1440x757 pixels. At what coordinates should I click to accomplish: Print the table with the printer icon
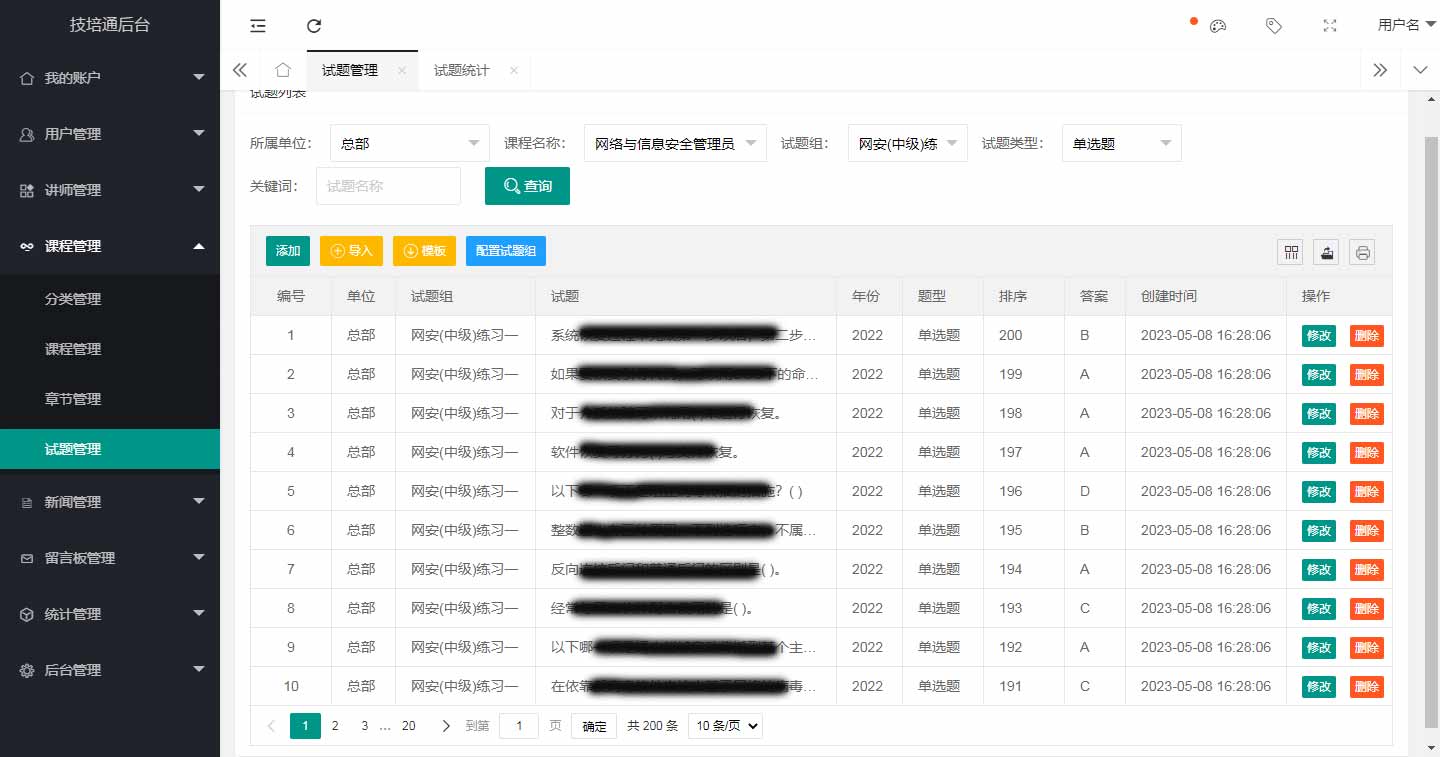pyautogui.click(x=1361, y=252)
